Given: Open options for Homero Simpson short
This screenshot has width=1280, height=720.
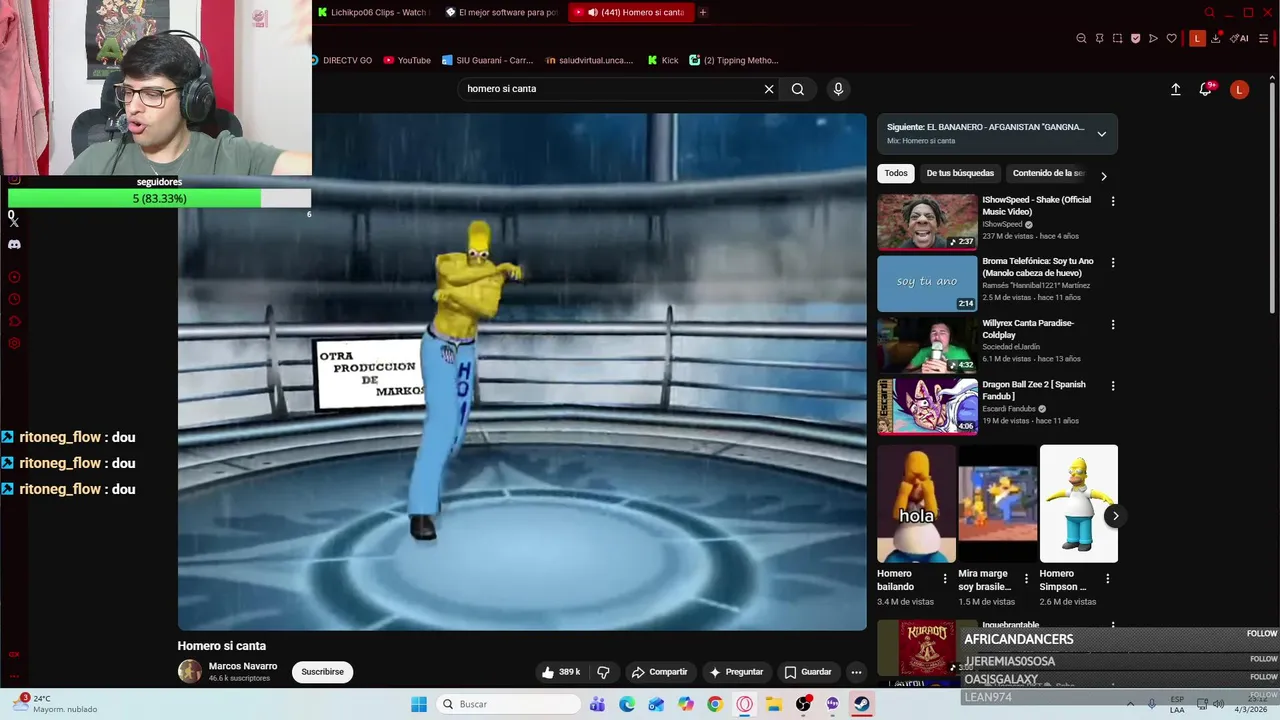Looking at the screenshot, I should pos(1107,579).
